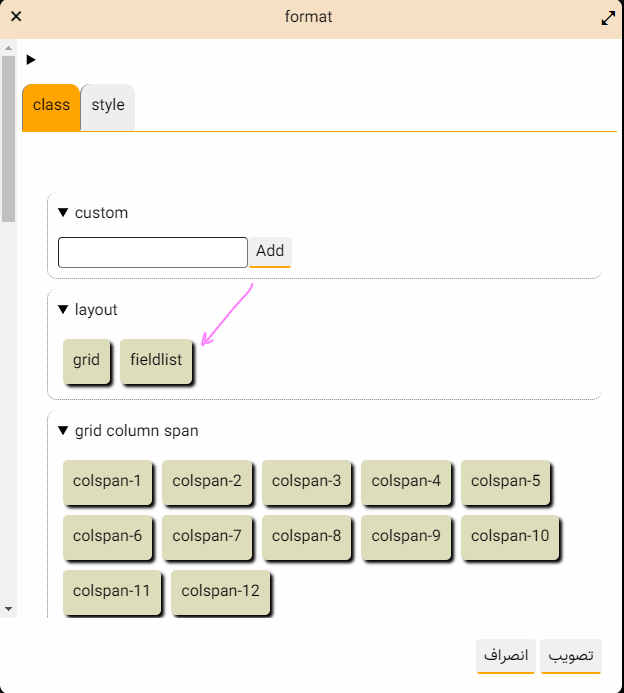Click the scrollbar down arrow

[x=8, y=609]
